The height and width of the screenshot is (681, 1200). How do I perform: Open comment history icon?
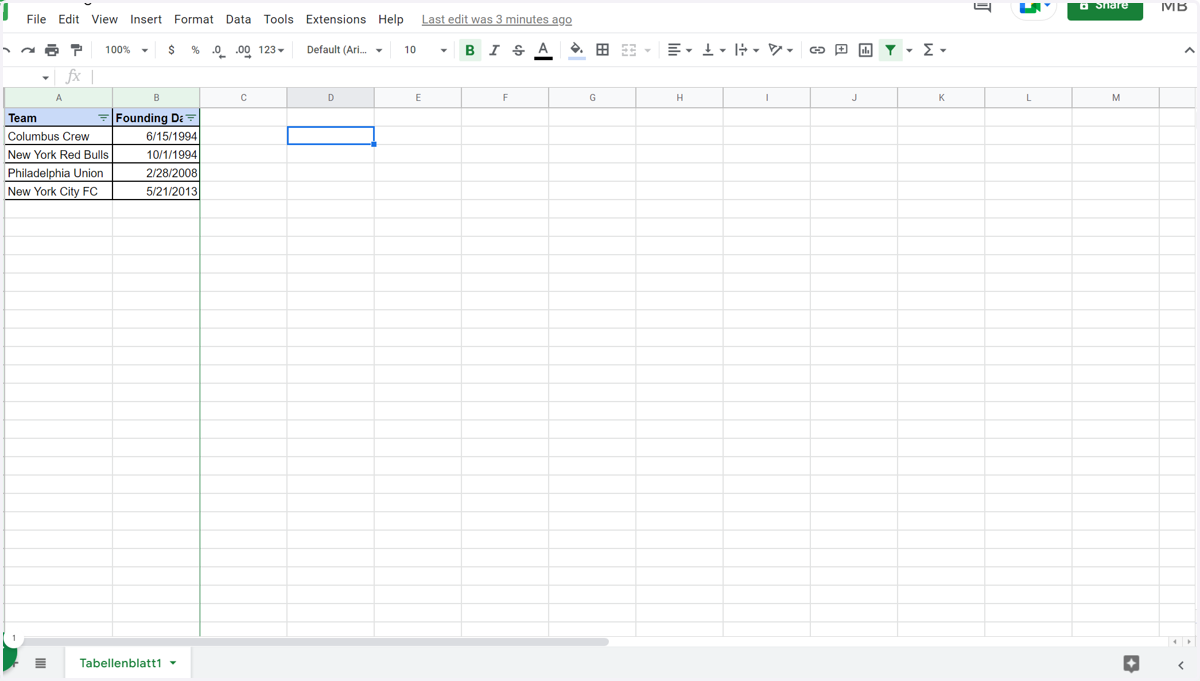tap(982, 6)
